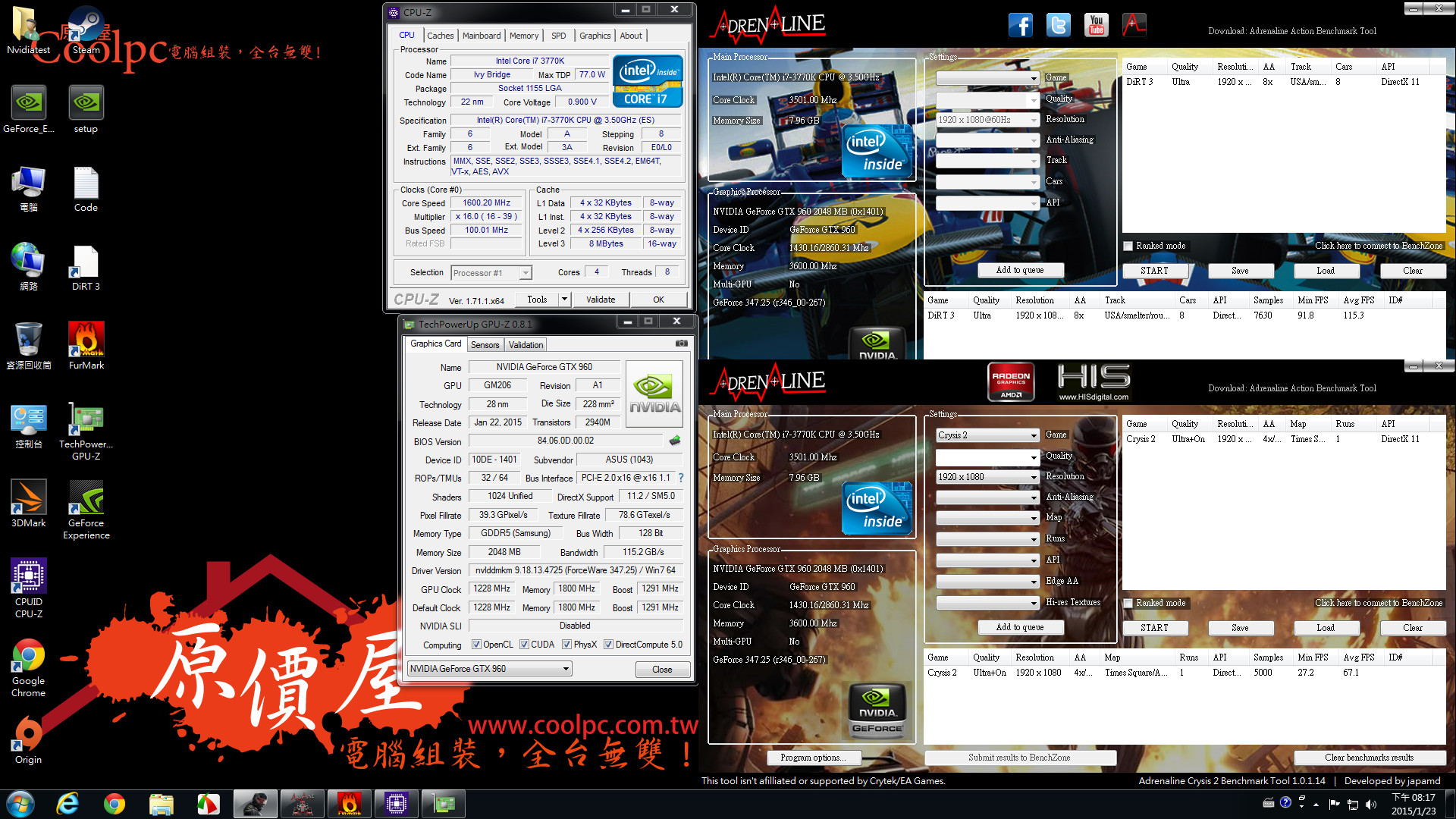Open the DiRT 3 desktop shortcut

86,267
